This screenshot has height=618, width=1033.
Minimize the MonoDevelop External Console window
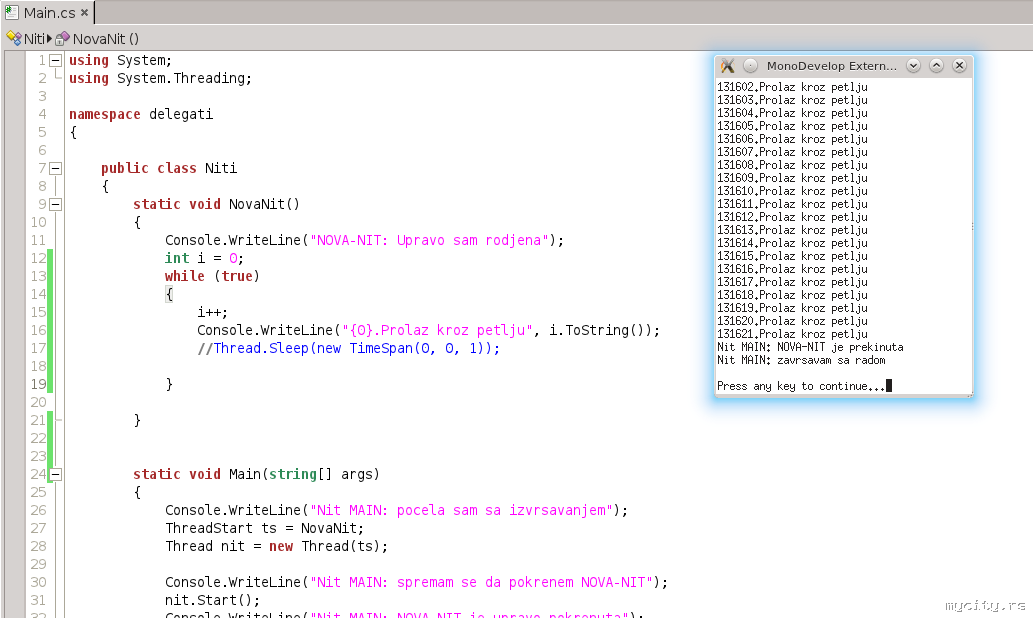[x=913, y=66]
